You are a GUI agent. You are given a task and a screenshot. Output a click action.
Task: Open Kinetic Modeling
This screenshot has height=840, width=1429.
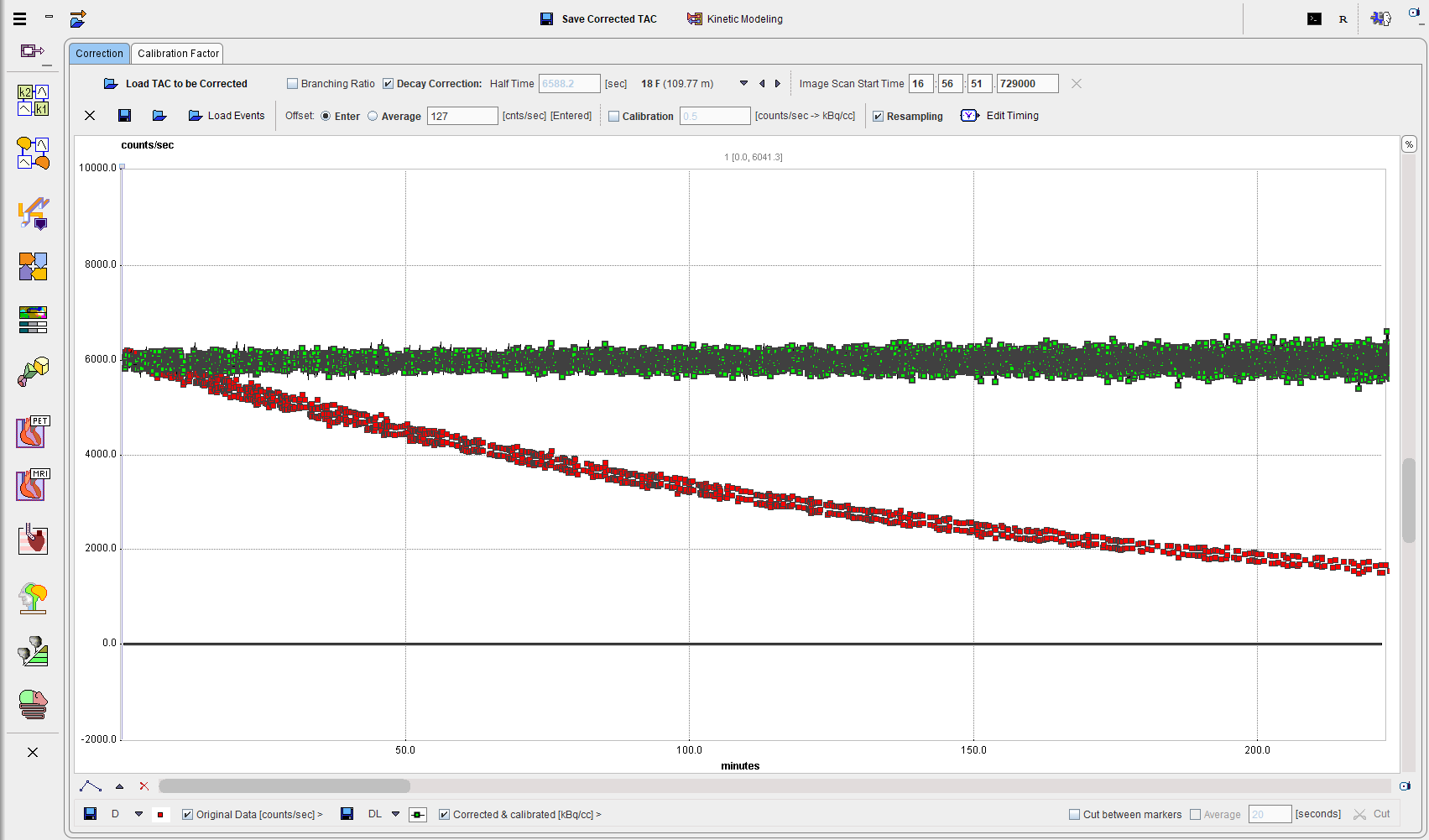pos(734,18)
